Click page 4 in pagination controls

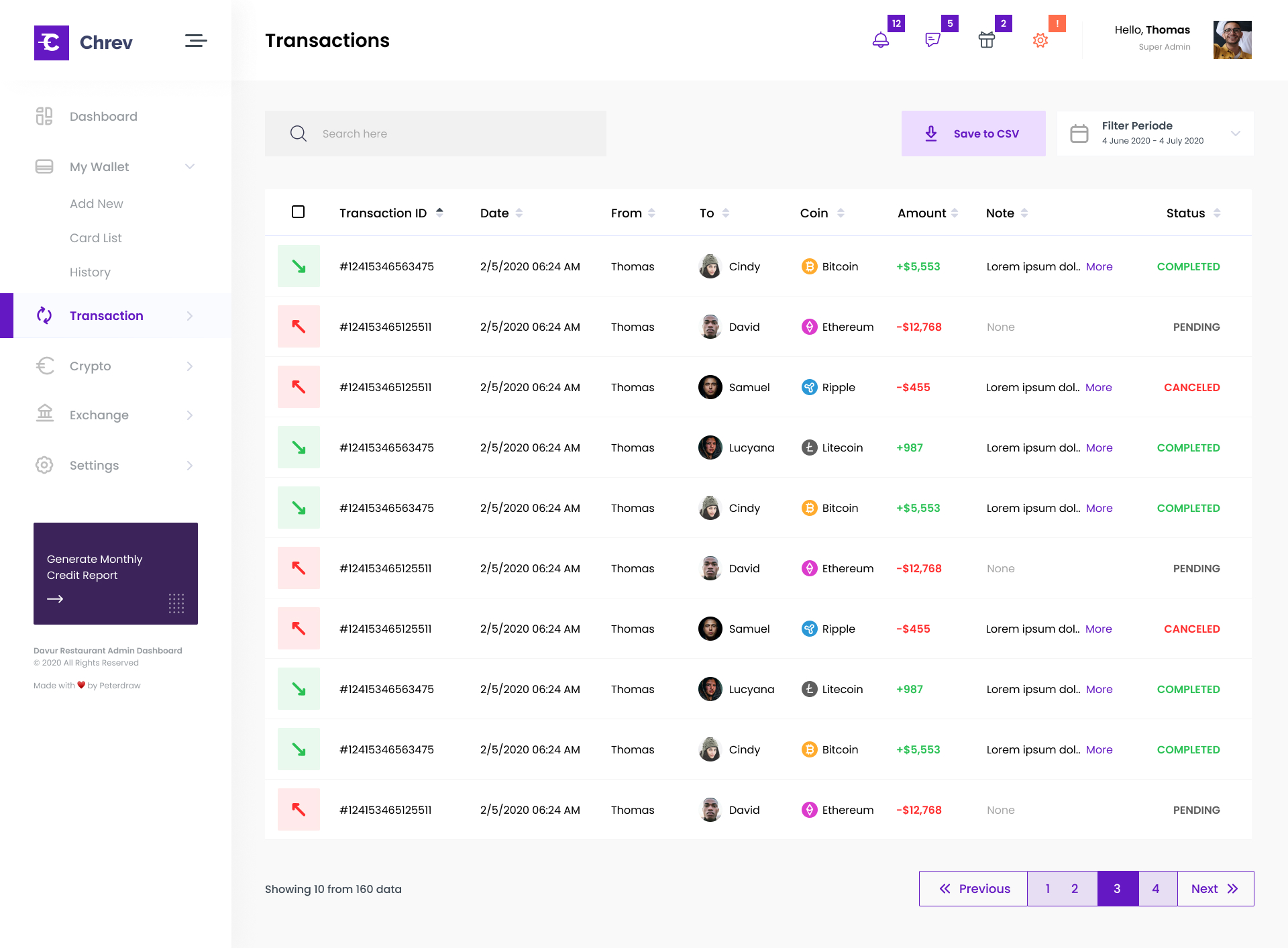tap(1155, 888)
